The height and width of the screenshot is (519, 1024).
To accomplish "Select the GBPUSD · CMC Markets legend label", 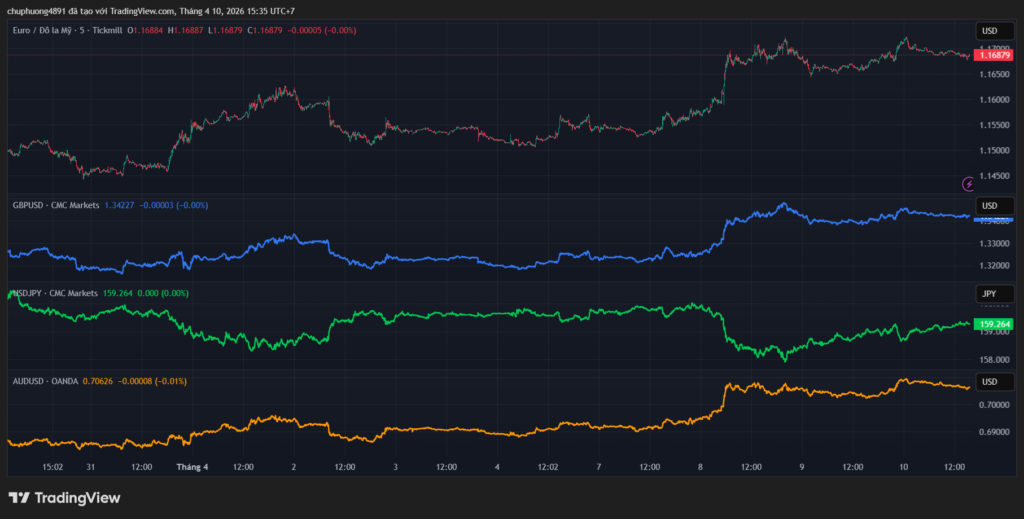I will [x=55, y=205].
